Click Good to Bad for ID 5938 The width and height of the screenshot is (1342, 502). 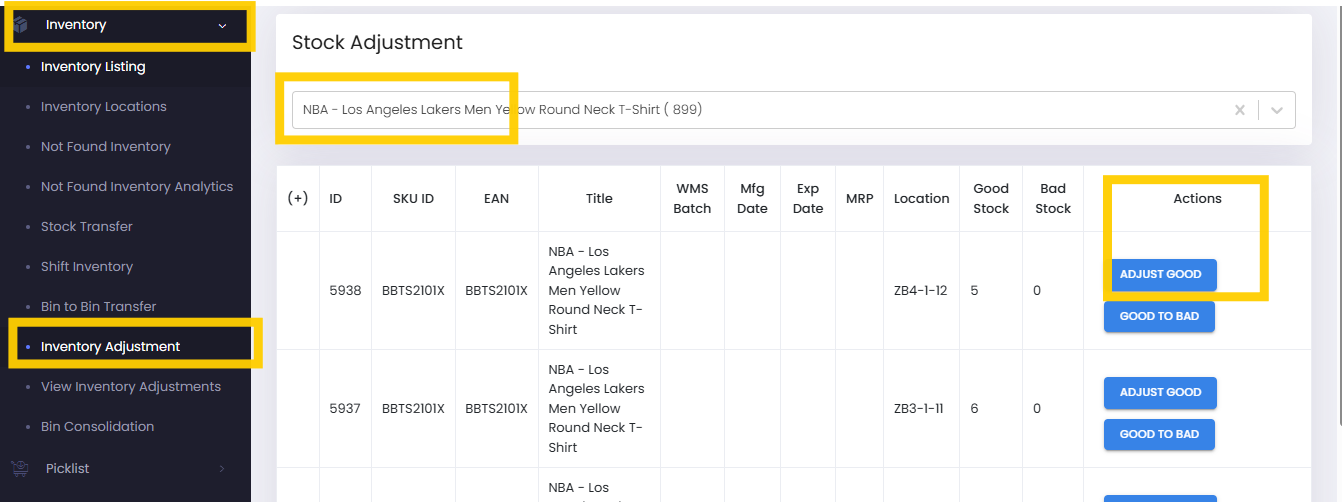tap(1159, 317)
